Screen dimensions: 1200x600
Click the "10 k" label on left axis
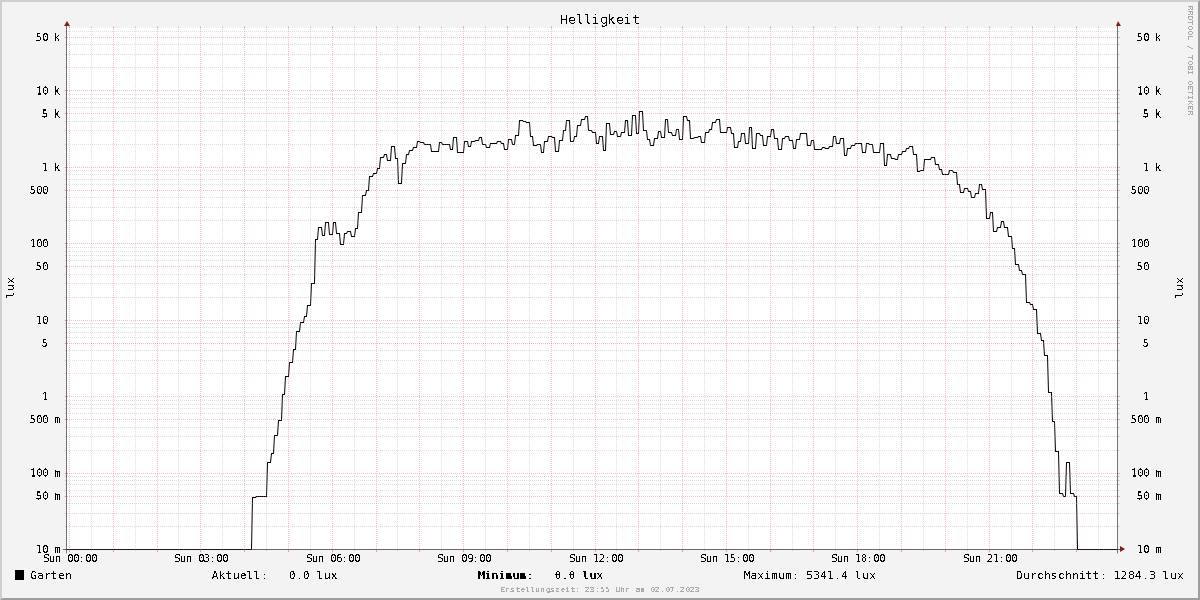[48, 91]
